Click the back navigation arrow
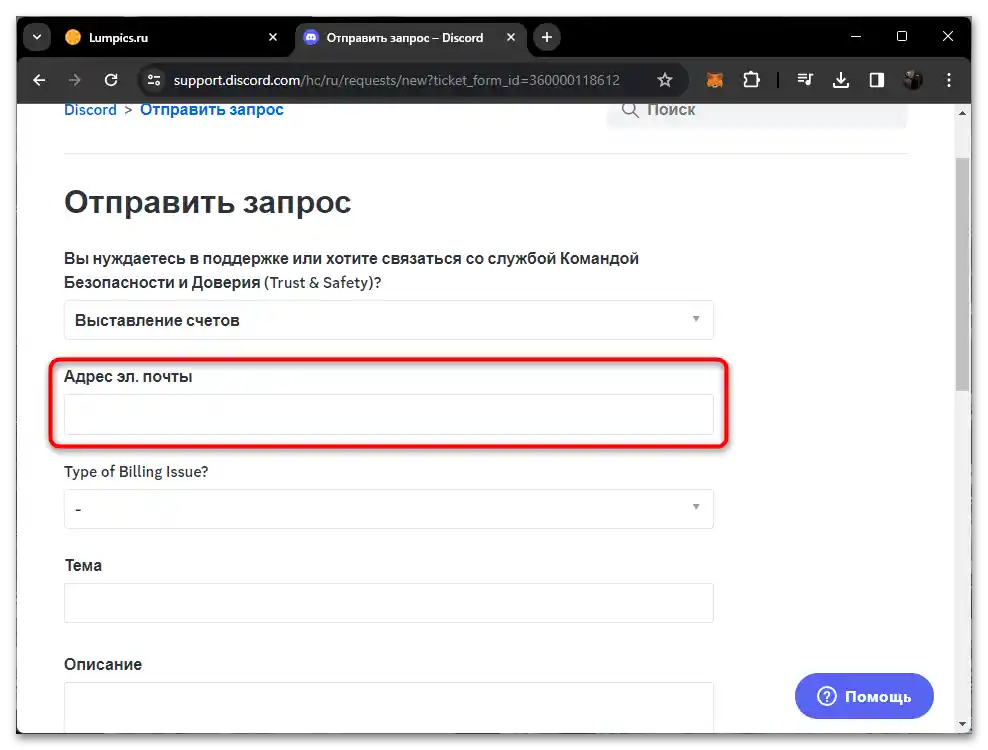The image size is (988, 750). coord(39,80)
